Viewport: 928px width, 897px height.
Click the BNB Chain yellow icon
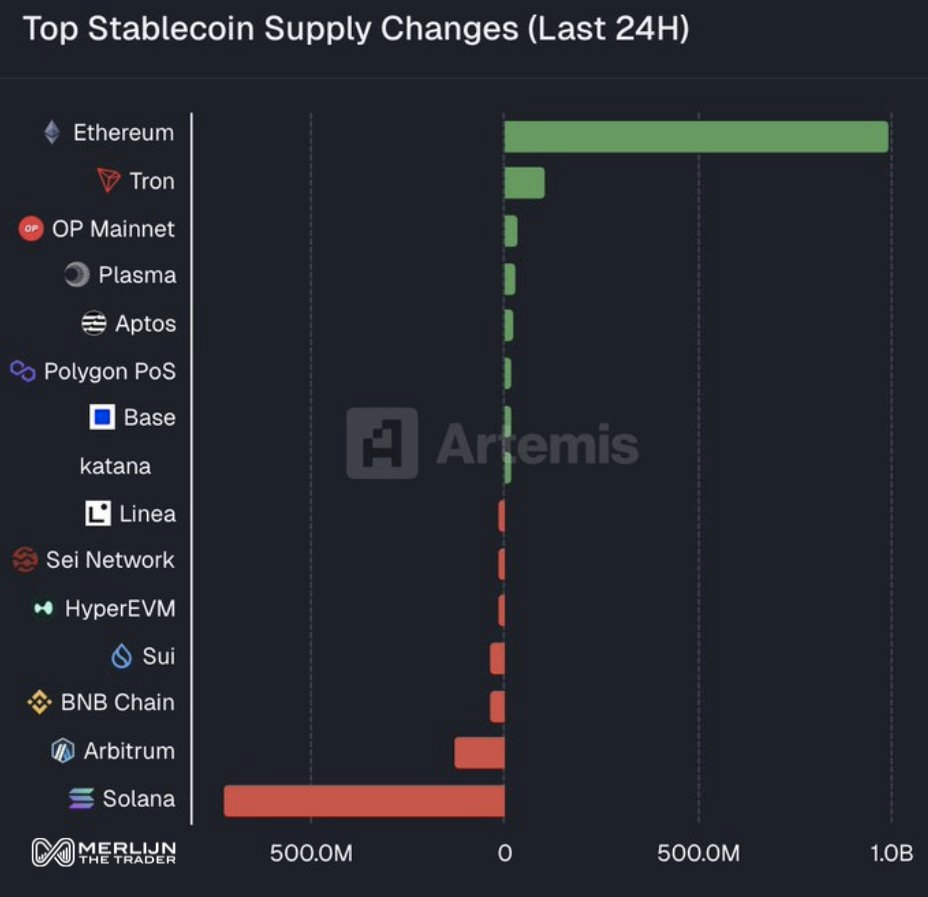[39, 703]
